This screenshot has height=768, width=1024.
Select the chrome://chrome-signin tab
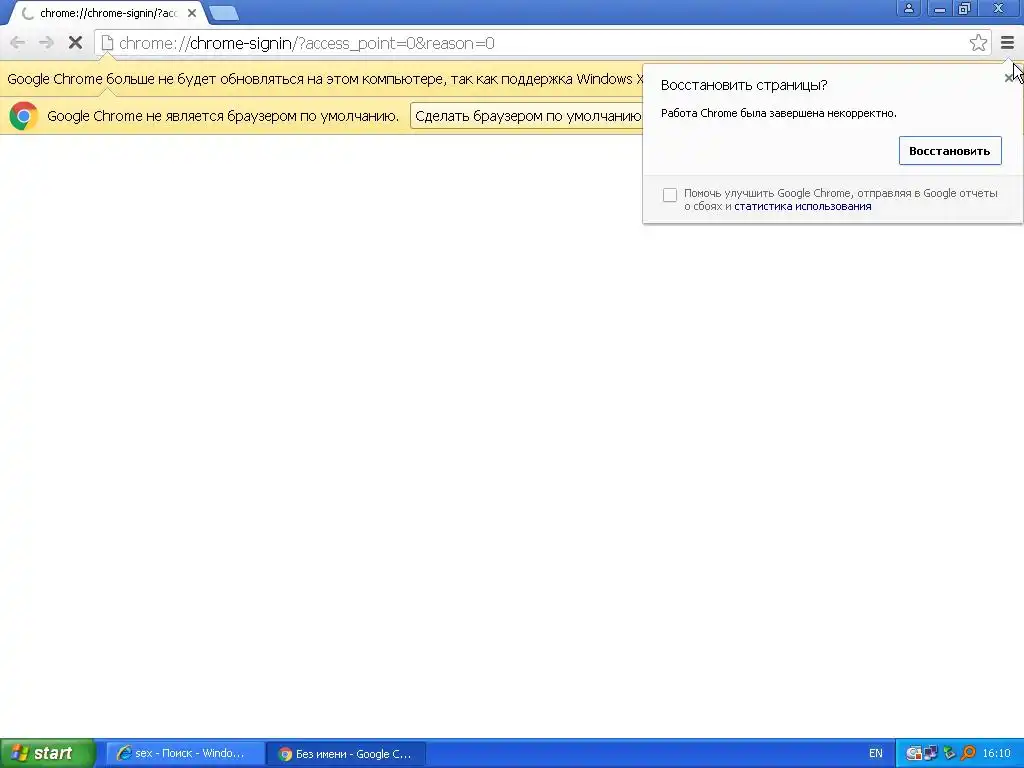click(x=108, y=13)
